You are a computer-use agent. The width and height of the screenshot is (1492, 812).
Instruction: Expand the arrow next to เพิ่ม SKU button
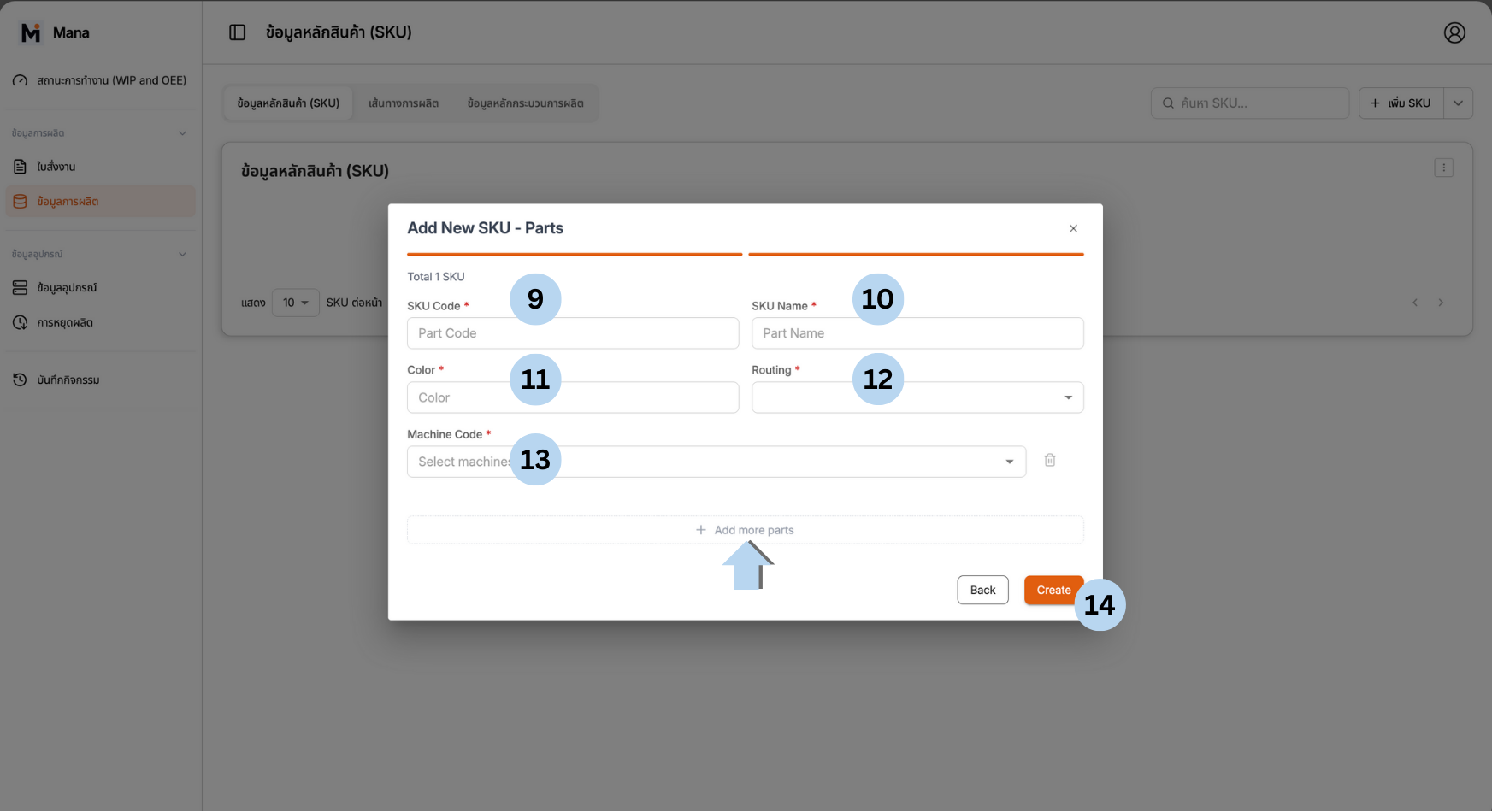pyautogui.click(x=1459, y=103)
